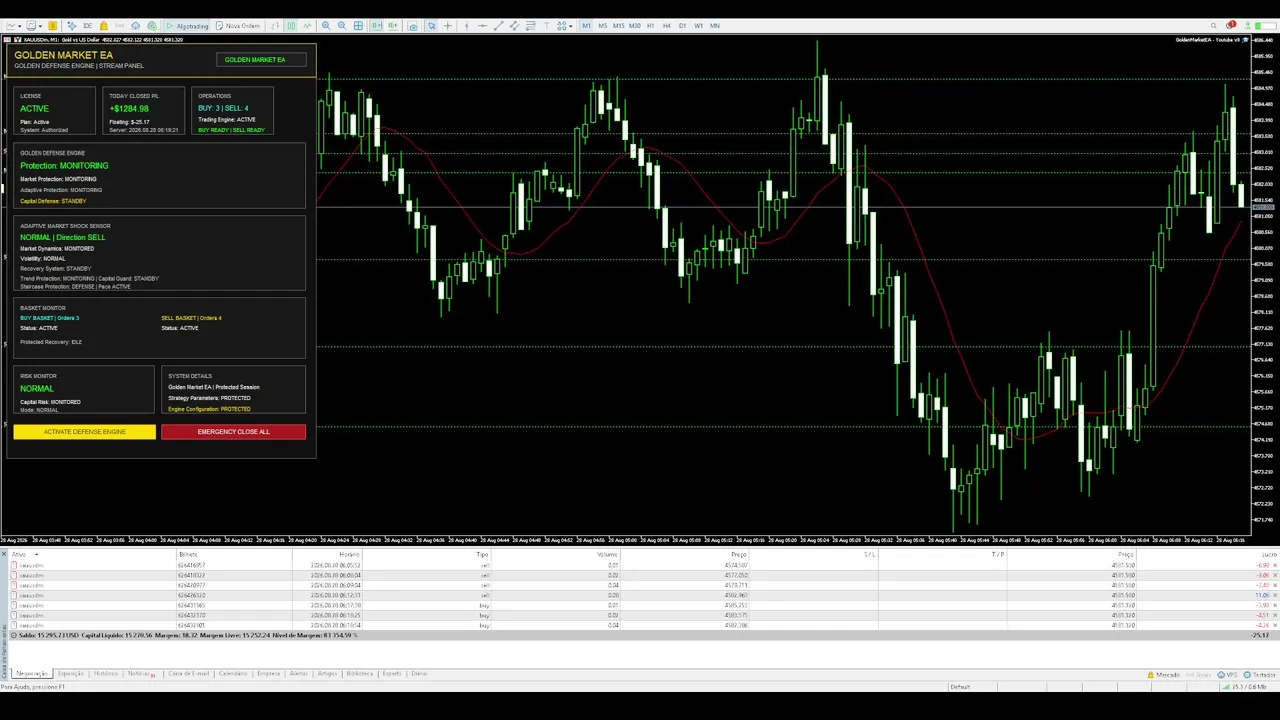The image size is (1280, 720).
Task: Select the W1 timeframe
Action: point(698,26)
